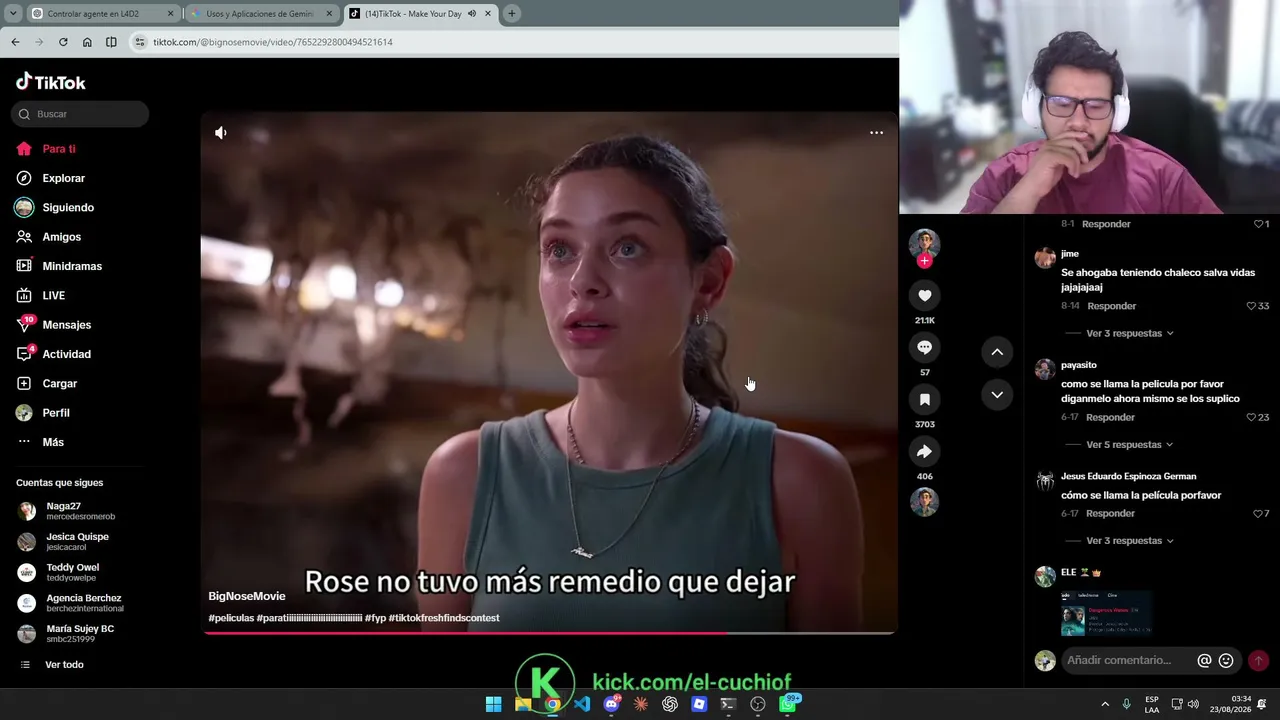1280x720 pixels.
Task: Go to the next video with down arrow
Action: (x=997, y=395)
